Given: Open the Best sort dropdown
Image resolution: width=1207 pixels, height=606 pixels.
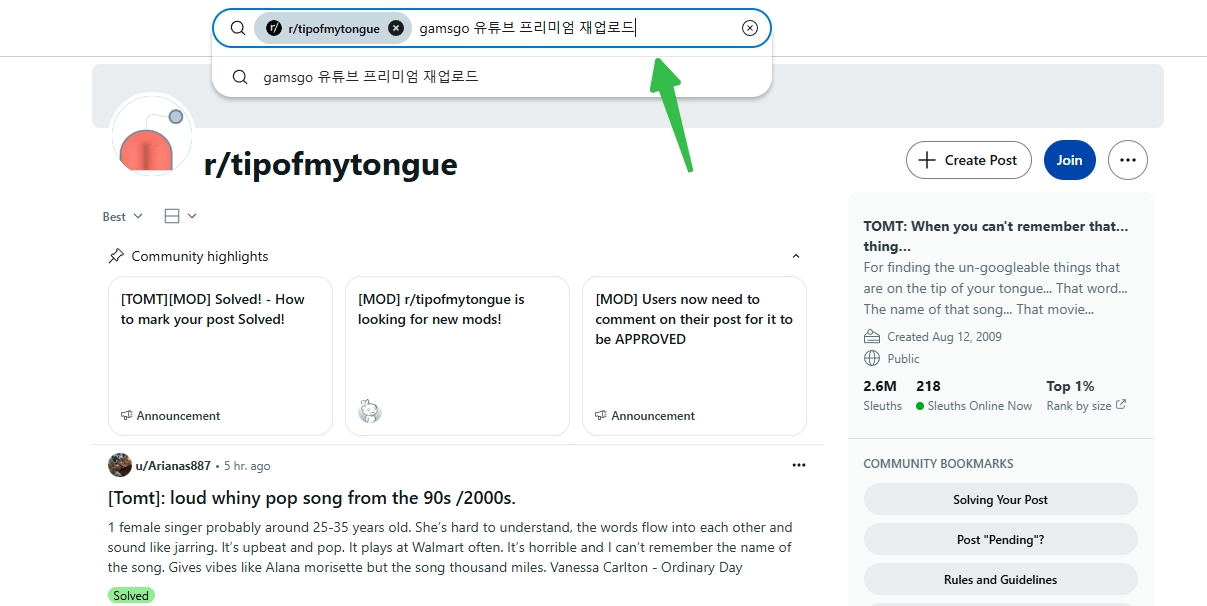Looking at the screenshot, I should click(122, 216).
